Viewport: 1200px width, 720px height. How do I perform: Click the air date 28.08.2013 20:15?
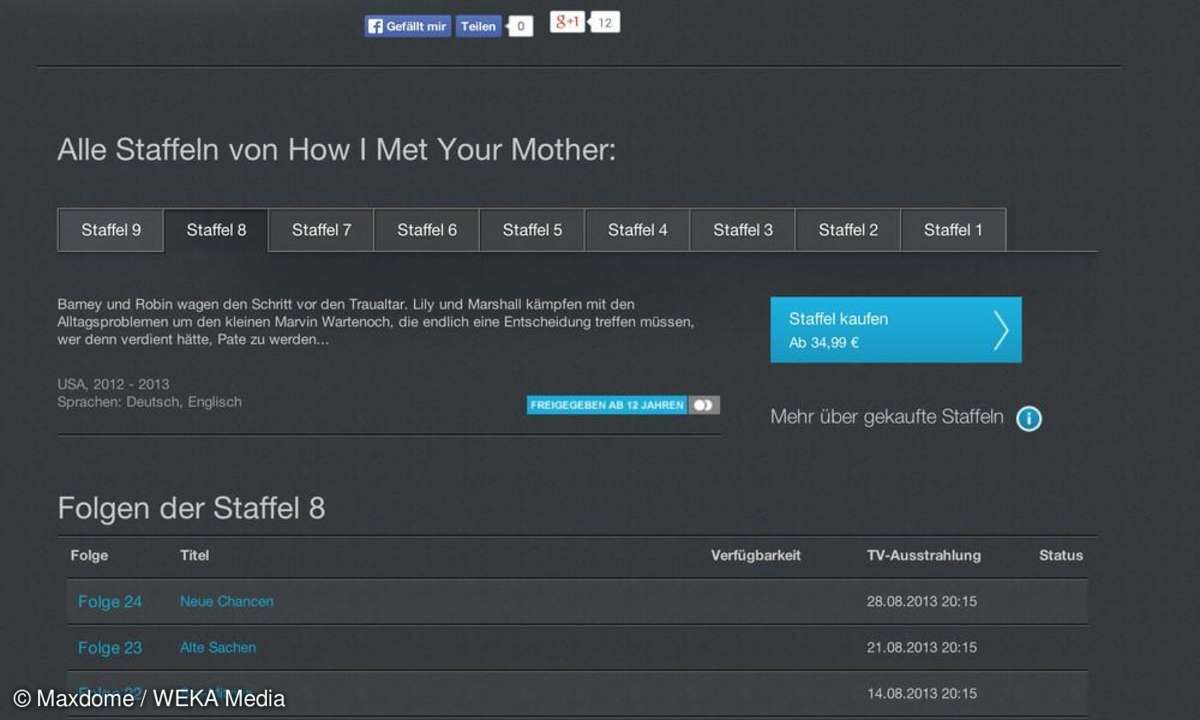922,601
